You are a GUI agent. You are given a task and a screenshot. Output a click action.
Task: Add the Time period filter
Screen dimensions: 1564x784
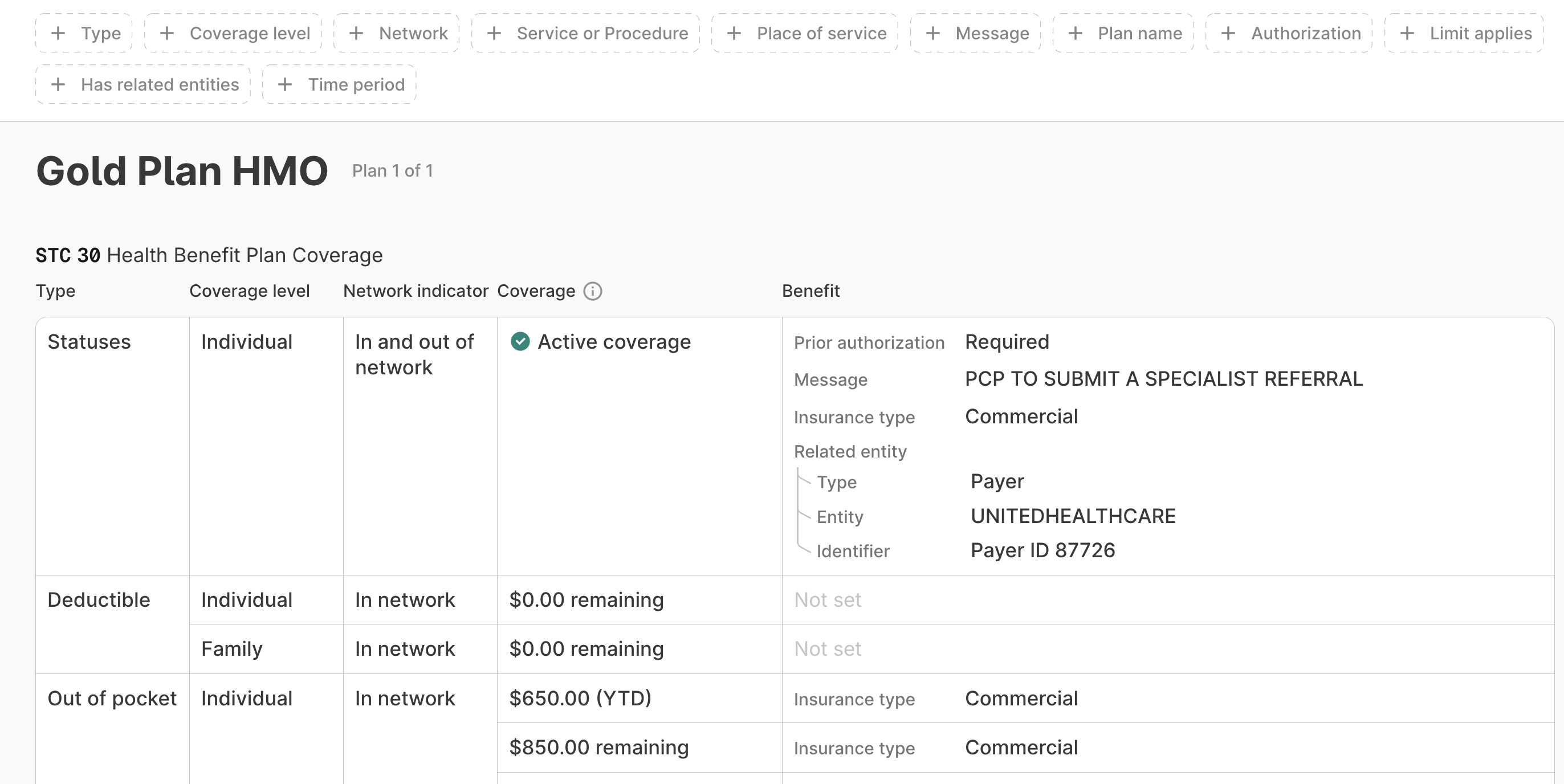pyautogui.click(x=339, y=84)
